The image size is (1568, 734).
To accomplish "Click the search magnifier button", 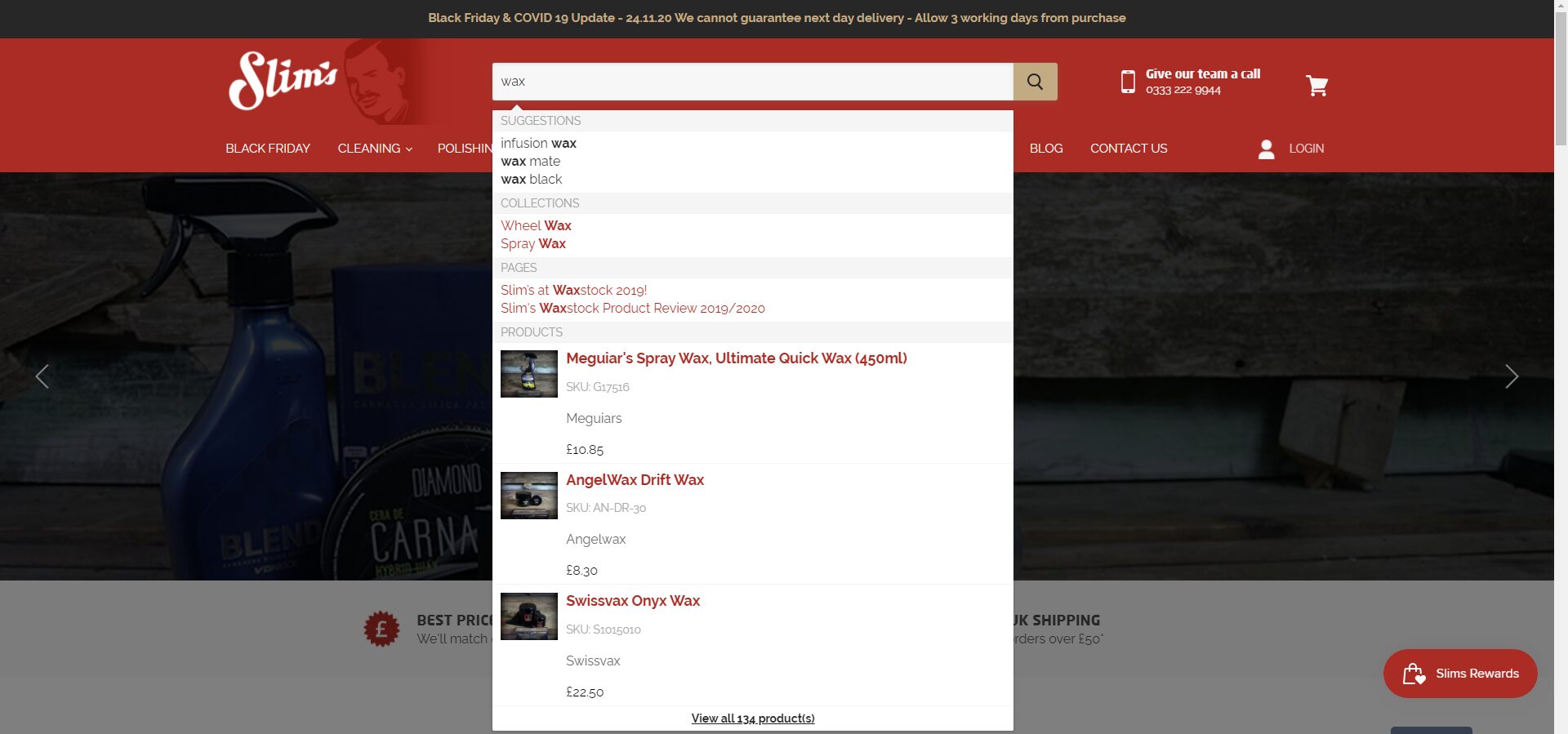I will 1035,82.
